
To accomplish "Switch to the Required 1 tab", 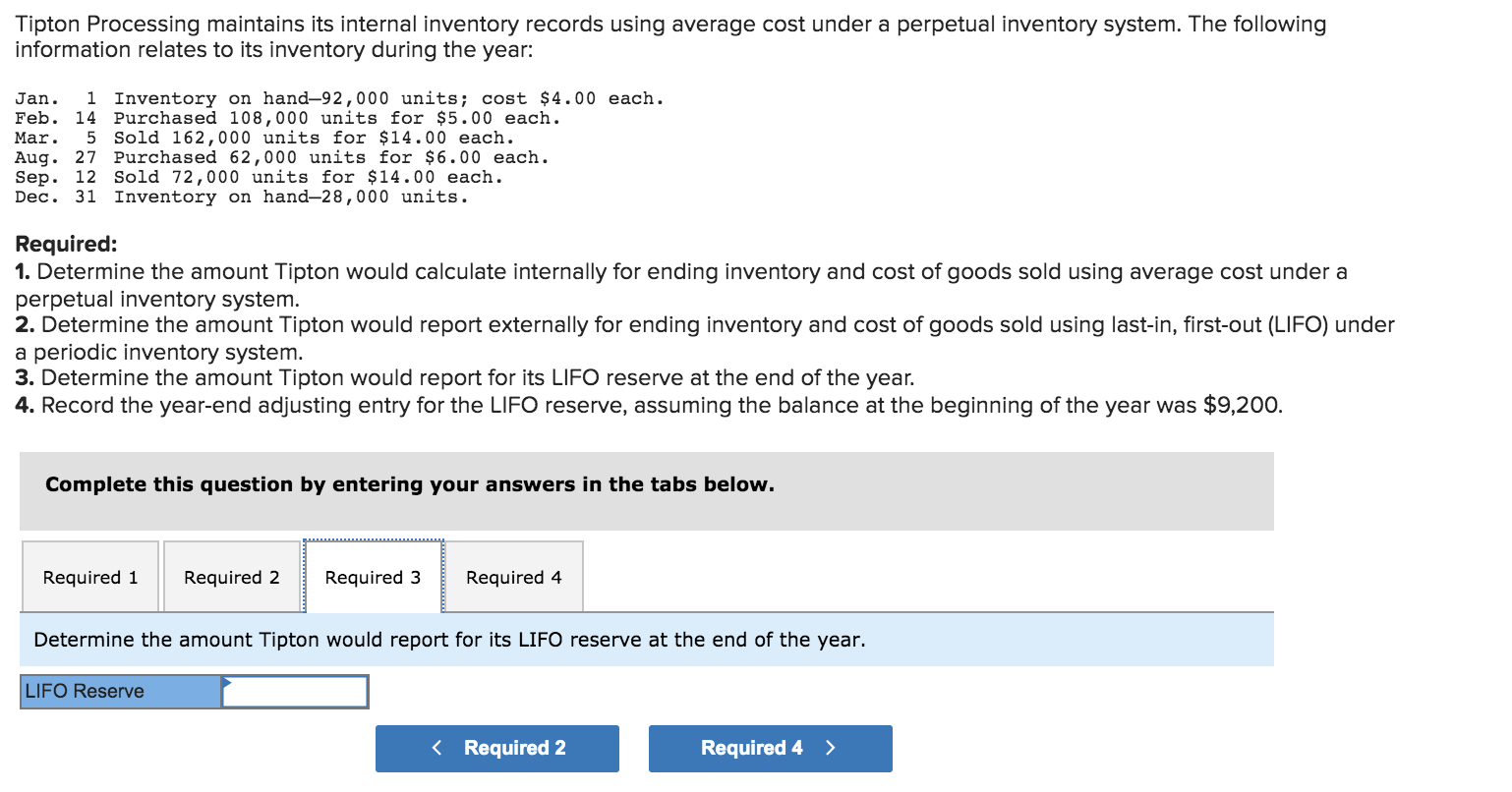I will coord(88,578).
